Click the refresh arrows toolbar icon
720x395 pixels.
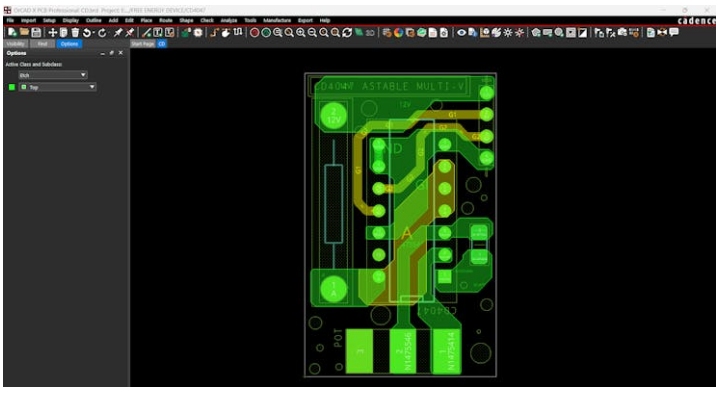click(347, 32)
